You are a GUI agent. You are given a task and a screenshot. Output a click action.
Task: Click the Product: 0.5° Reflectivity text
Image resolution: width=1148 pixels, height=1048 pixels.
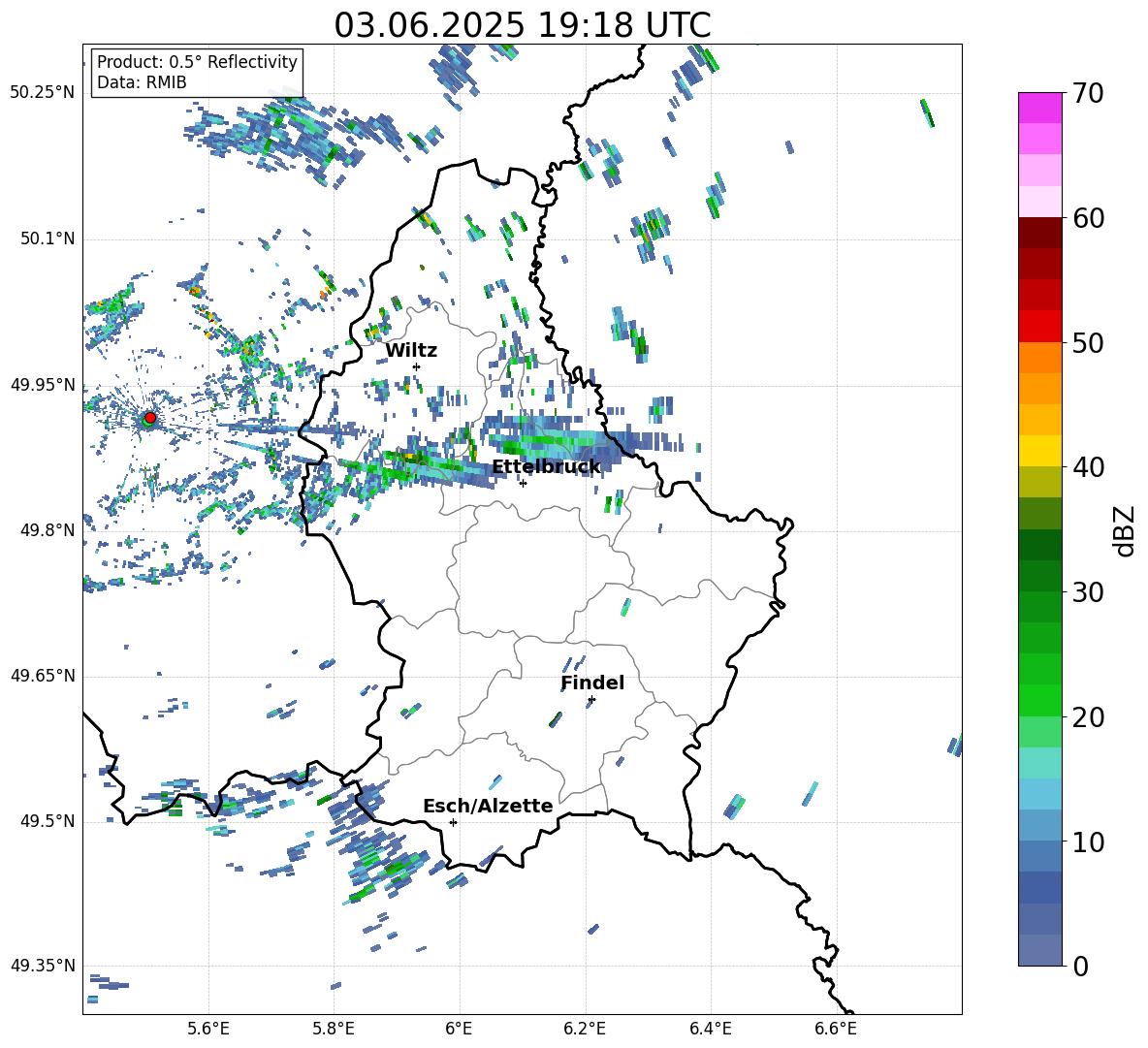pos(197,61)
